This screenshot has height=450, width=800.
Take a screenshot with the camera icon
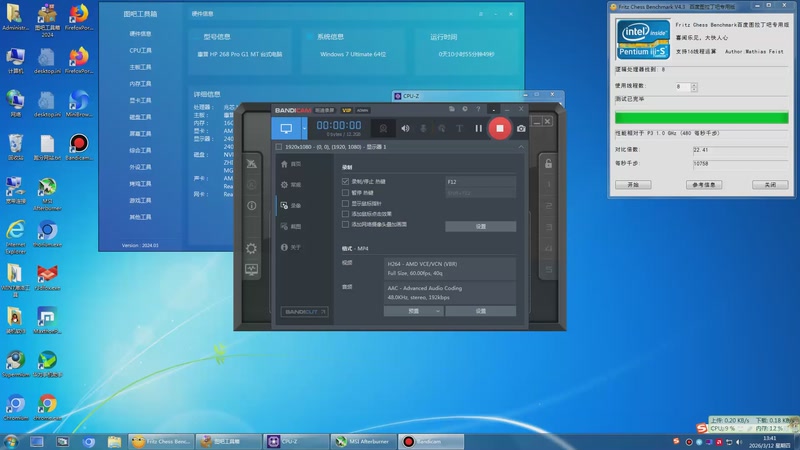click(521, 128)
